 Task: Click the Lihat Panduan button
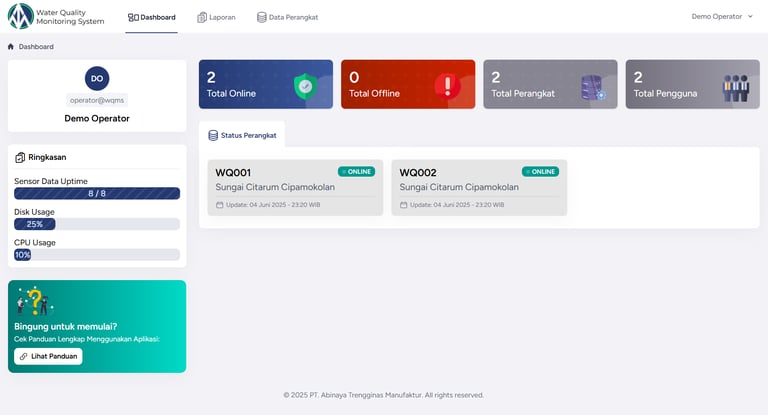(48, 356)
